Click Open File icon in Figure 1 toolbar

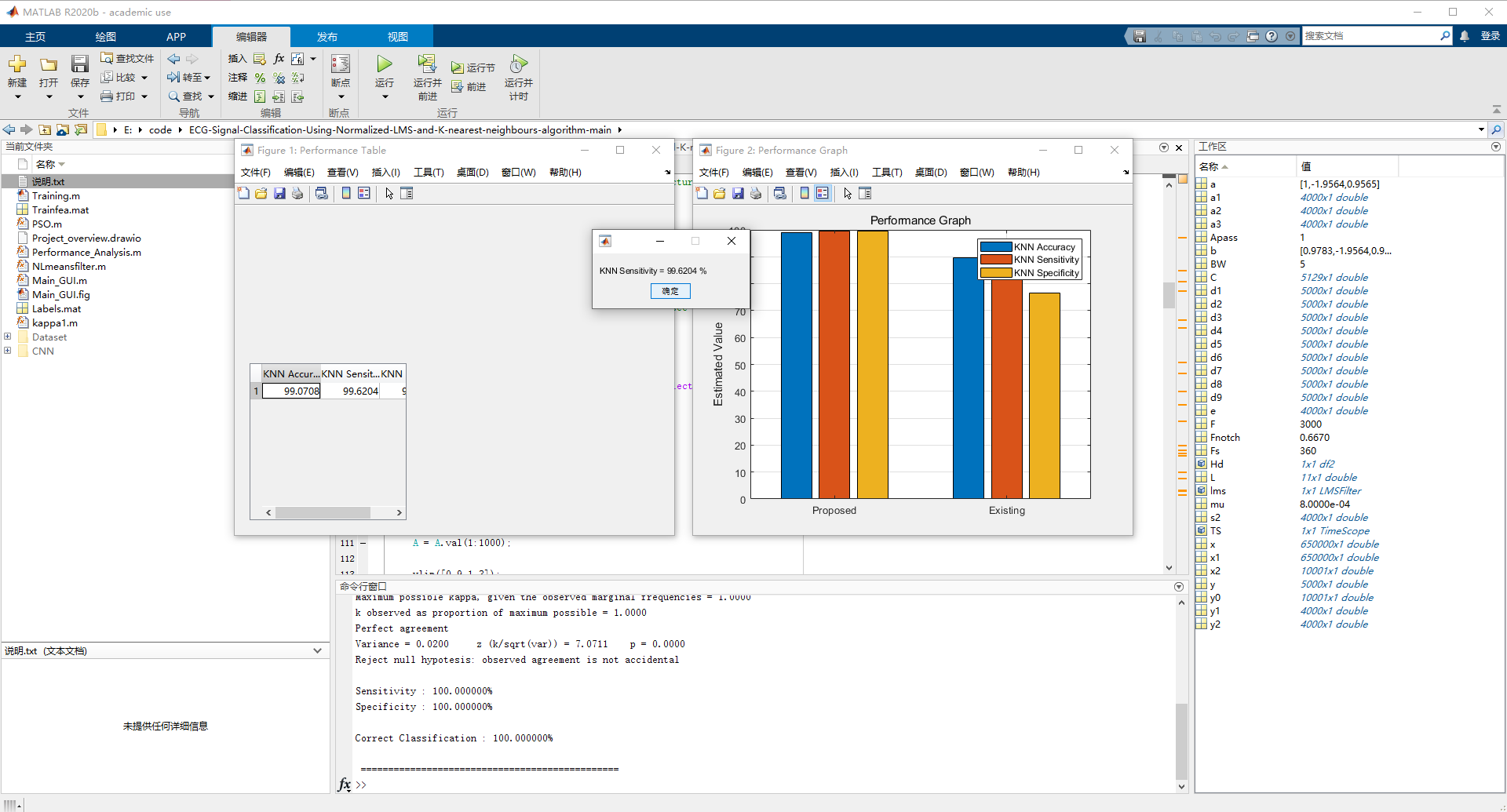pos(261,194)
